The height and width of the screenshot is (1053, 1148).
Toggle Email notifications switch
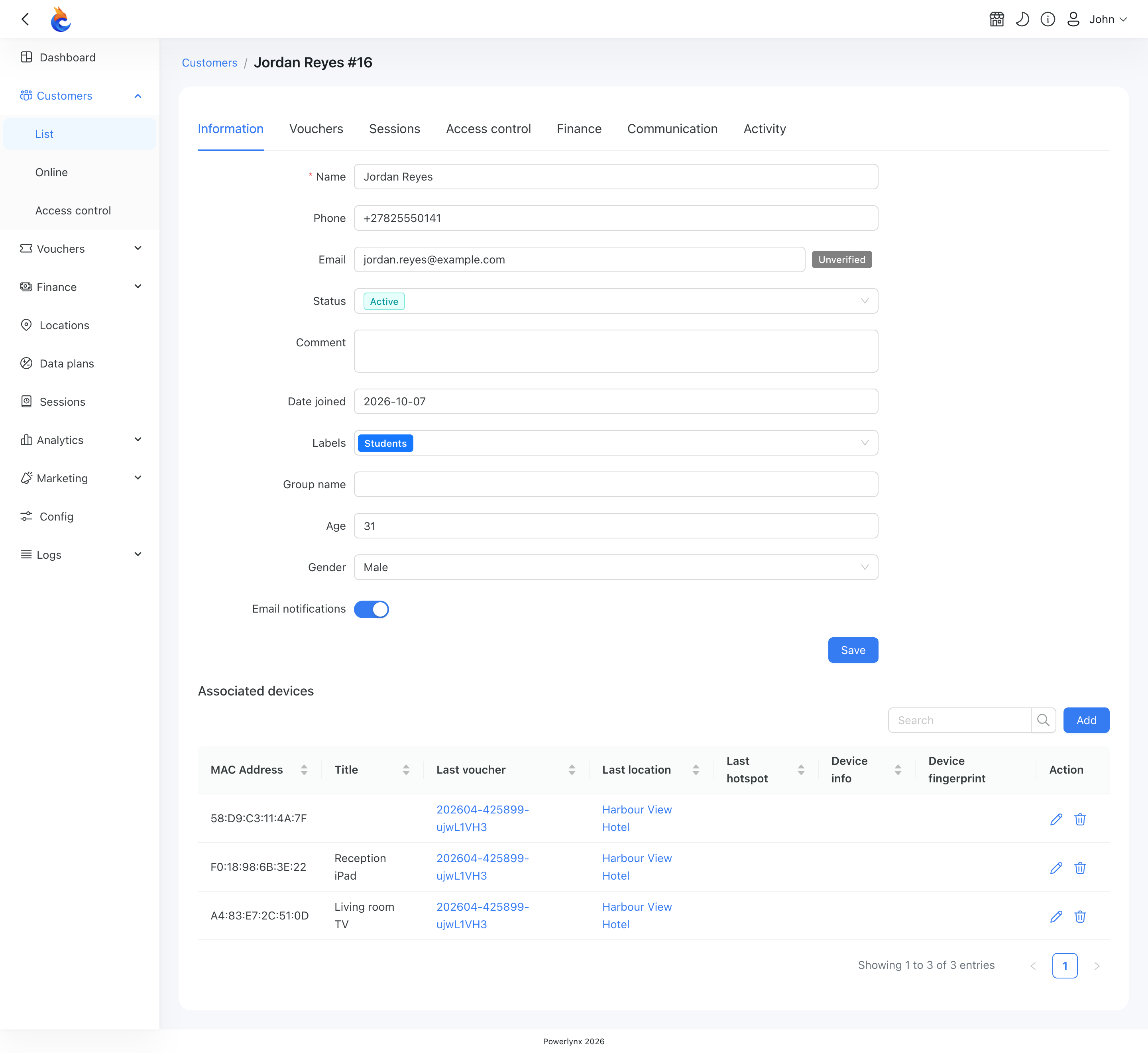[372, 609]
